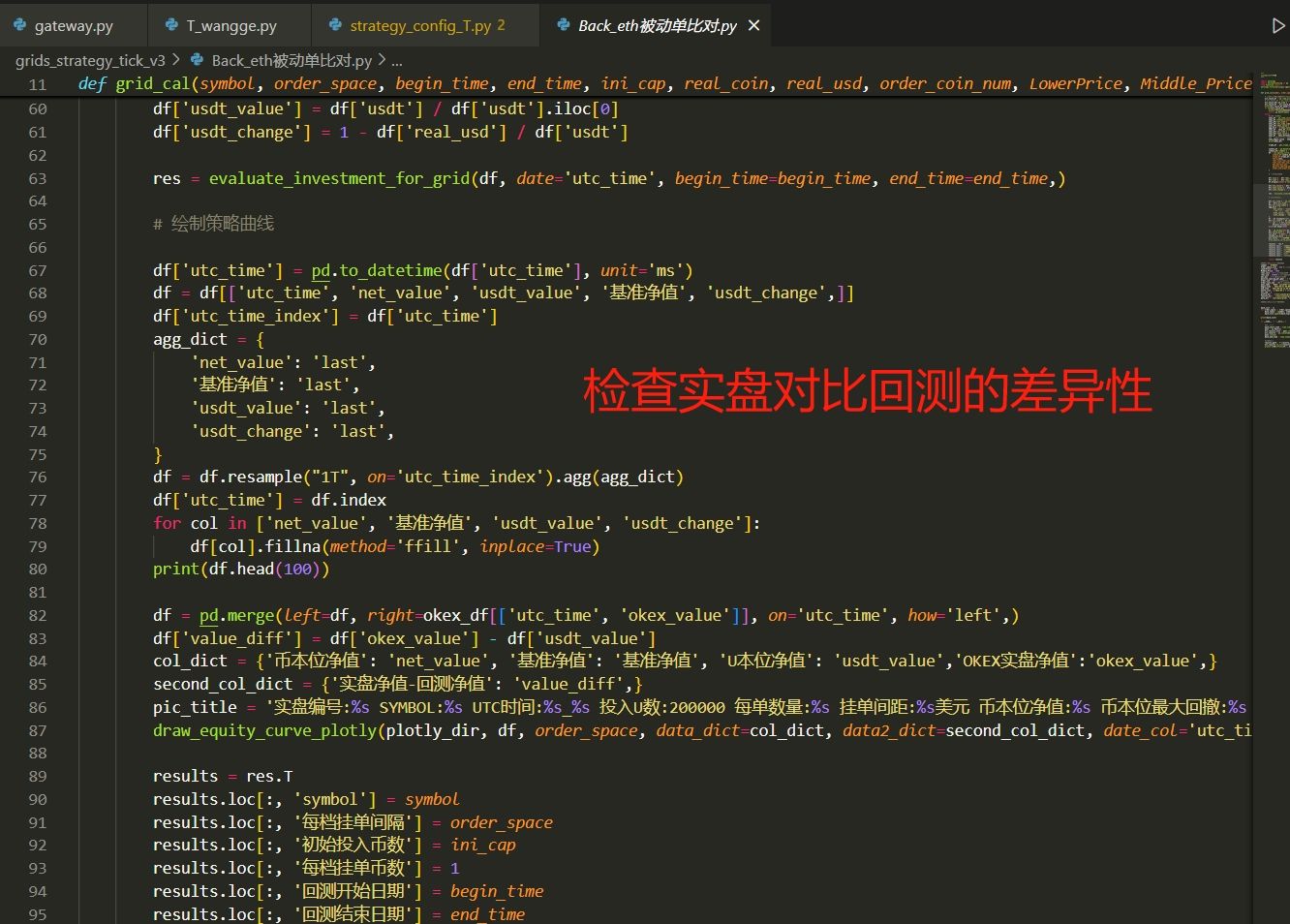Click pd.to_datetime on line 67
The image size is (1290, 924).
pyautogui.click(x=377, y=270)
